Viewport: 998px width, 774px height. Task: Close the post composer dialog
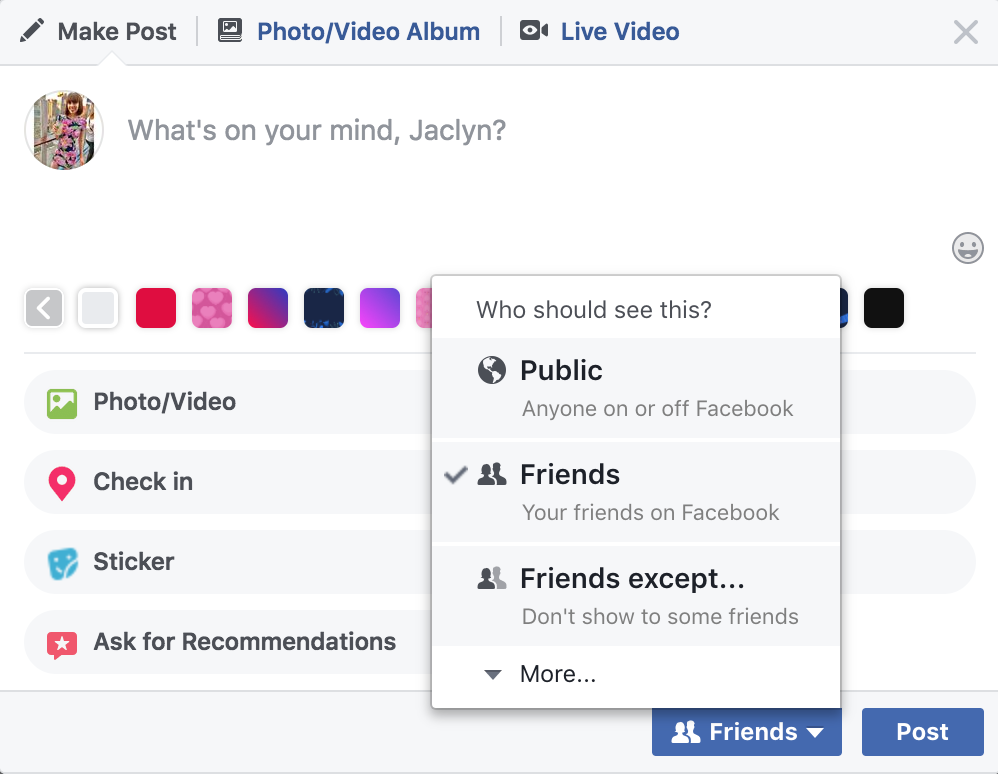pyautogui.click(x=966, y=31)
